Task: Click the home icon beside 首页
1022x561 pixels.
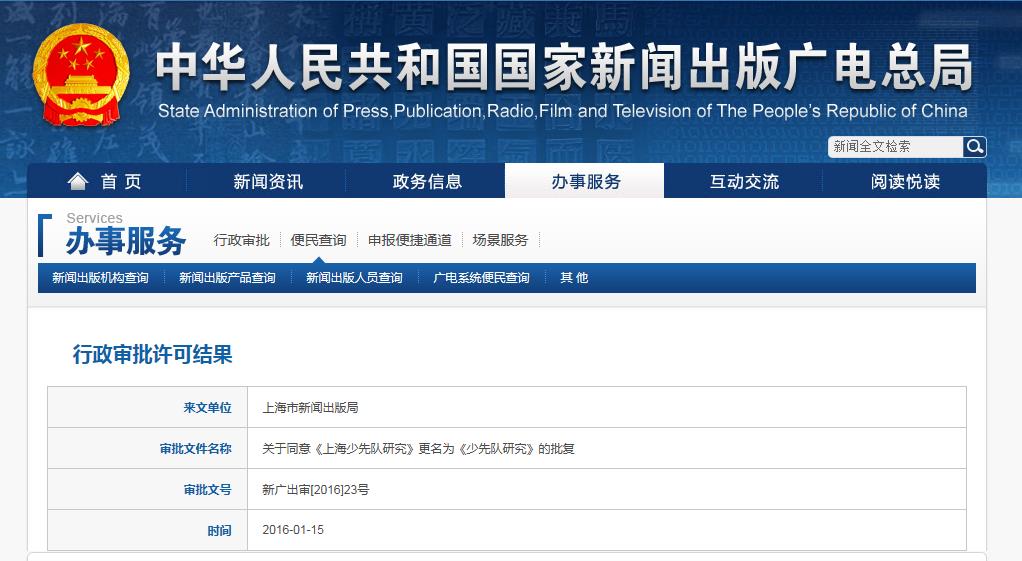Action: coord(78,181)
